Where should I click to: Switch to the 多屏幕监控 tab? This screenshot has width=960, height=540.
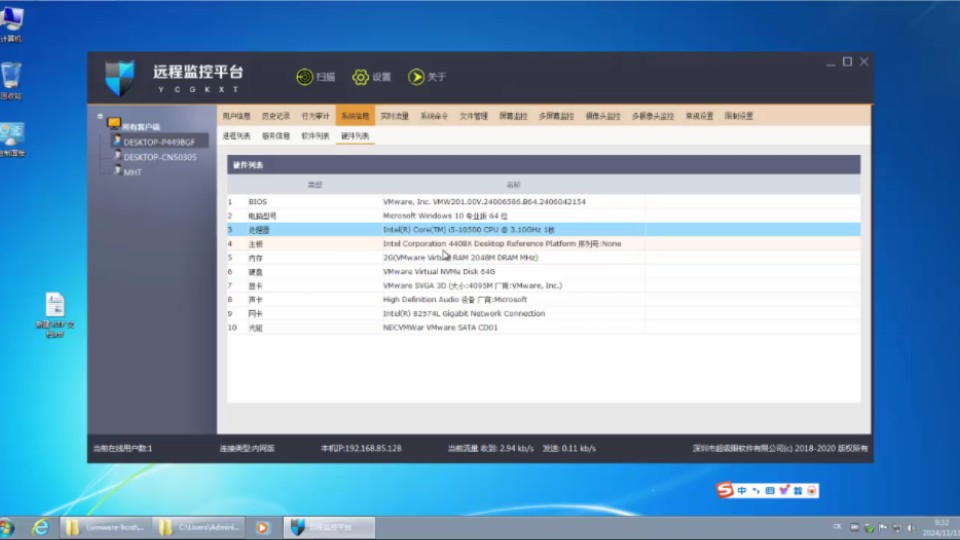tap(557, 116)
